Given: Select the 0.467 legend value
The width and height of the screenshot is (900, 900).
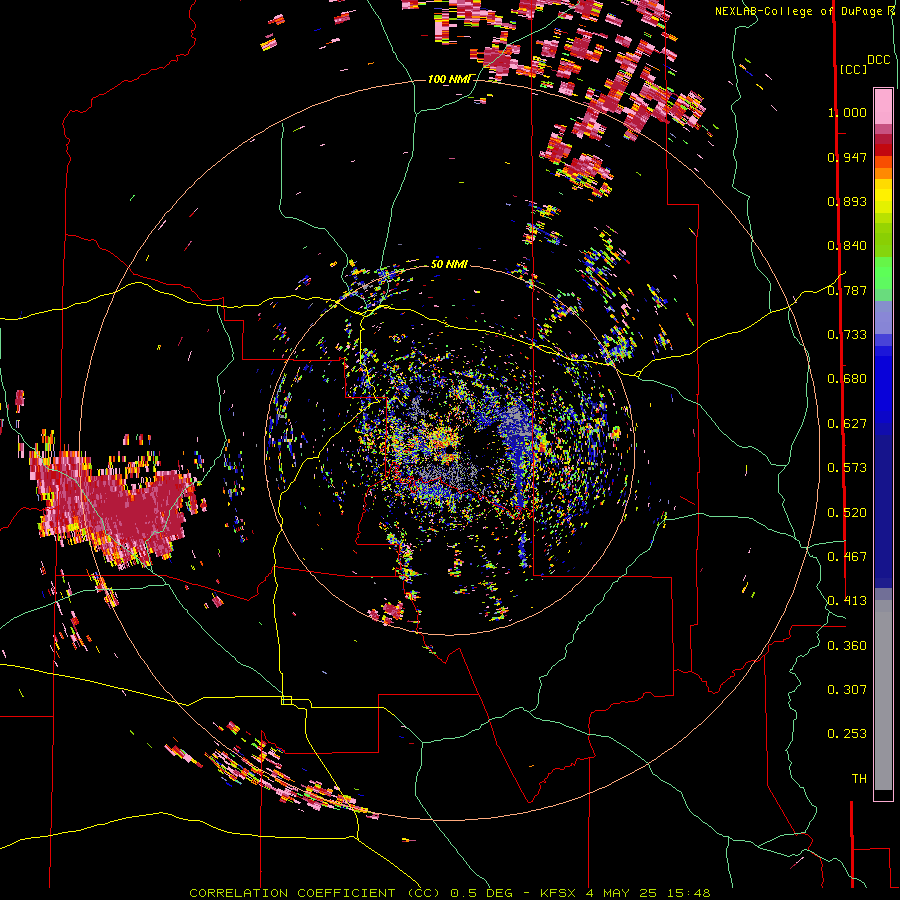Looking at the screenshot, I should [x=847, y=557].
